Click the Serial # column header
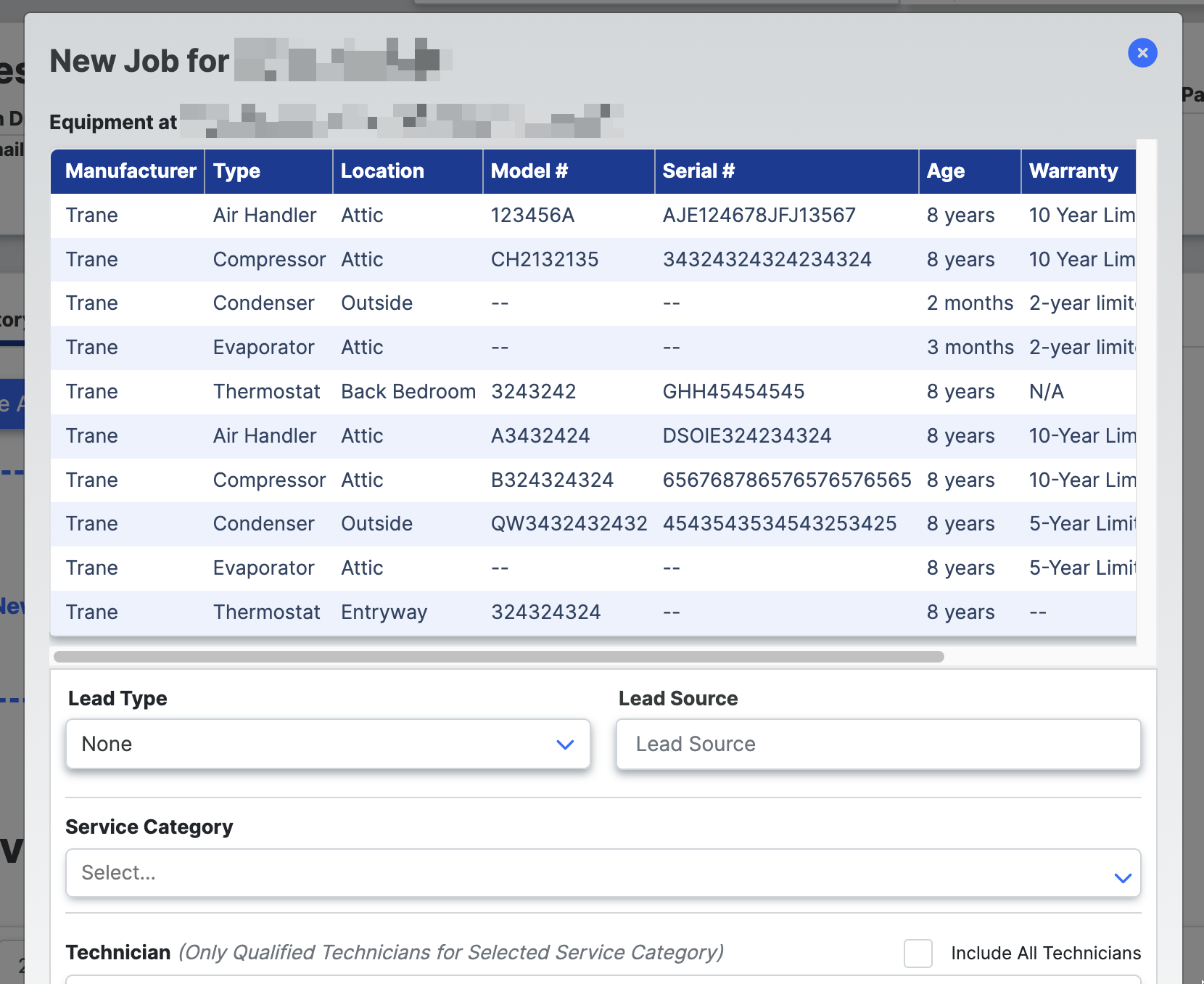Image resolution: width=1204 pixels, height=984 pixels. point(698,171)
